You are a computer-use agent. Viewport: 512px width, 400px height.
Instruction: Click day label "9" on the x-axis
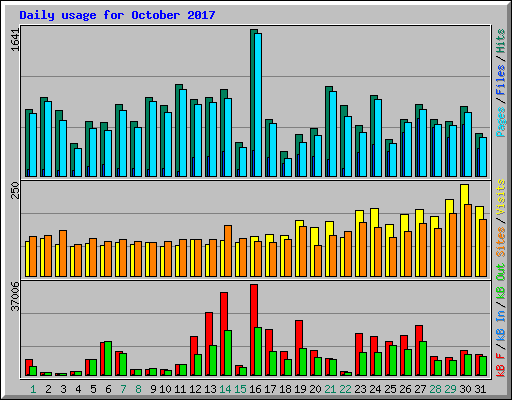[x=153, y=389]
